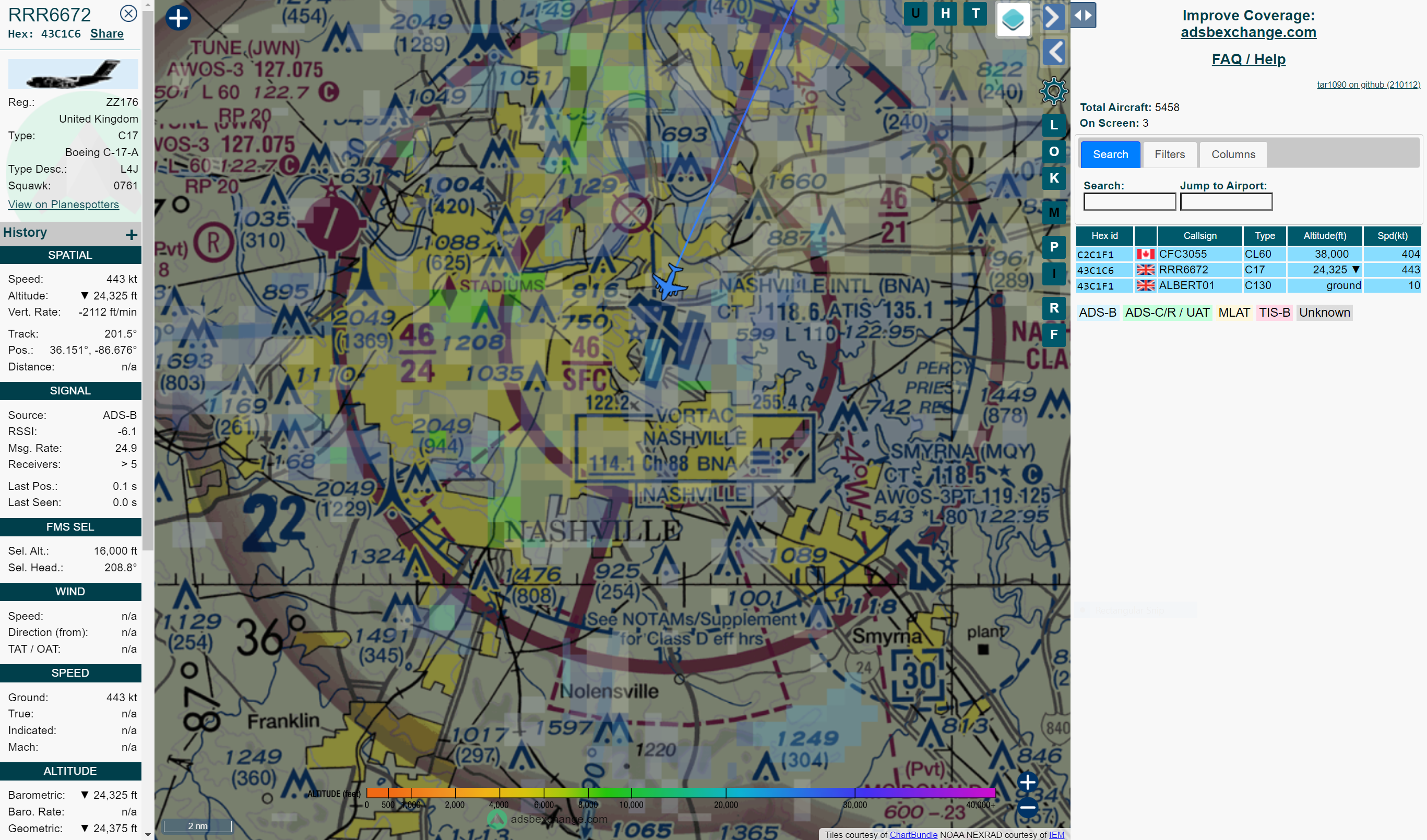
Task: Click the ADS-C/R / UAT legend label
Action: coord(1167,313)
